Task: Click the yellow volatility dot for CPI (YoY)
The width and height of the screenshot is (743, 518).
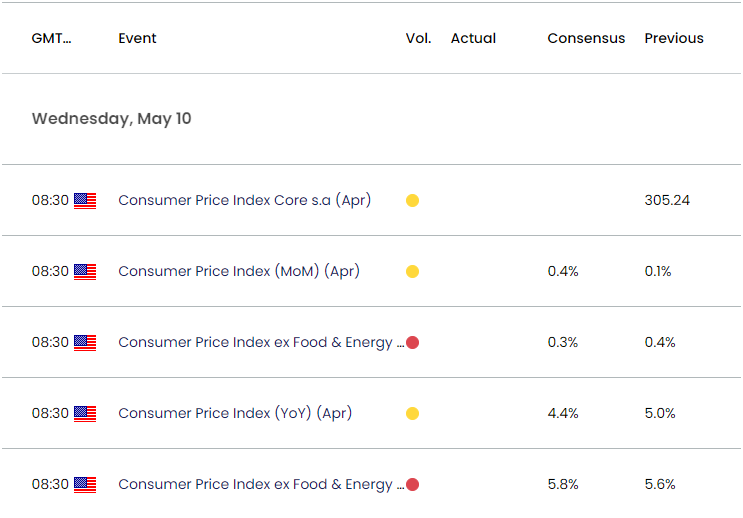Action: (x=412, y=414)
